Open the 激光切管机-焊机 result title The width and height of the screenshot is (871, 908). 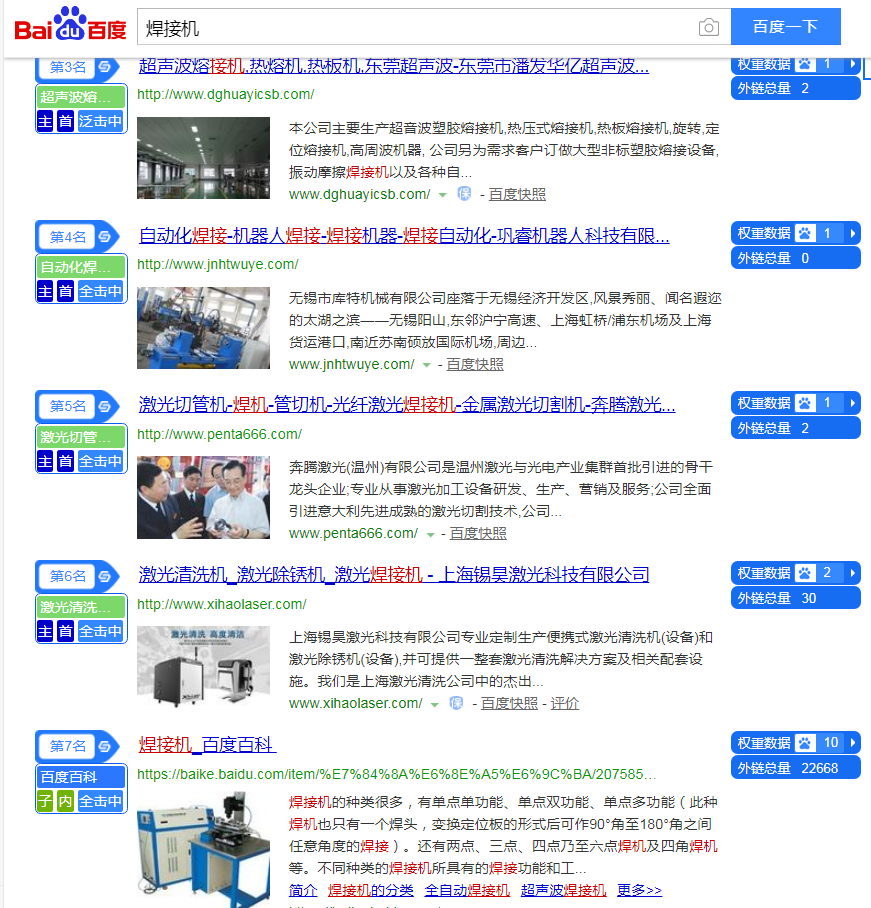(407, 405)
